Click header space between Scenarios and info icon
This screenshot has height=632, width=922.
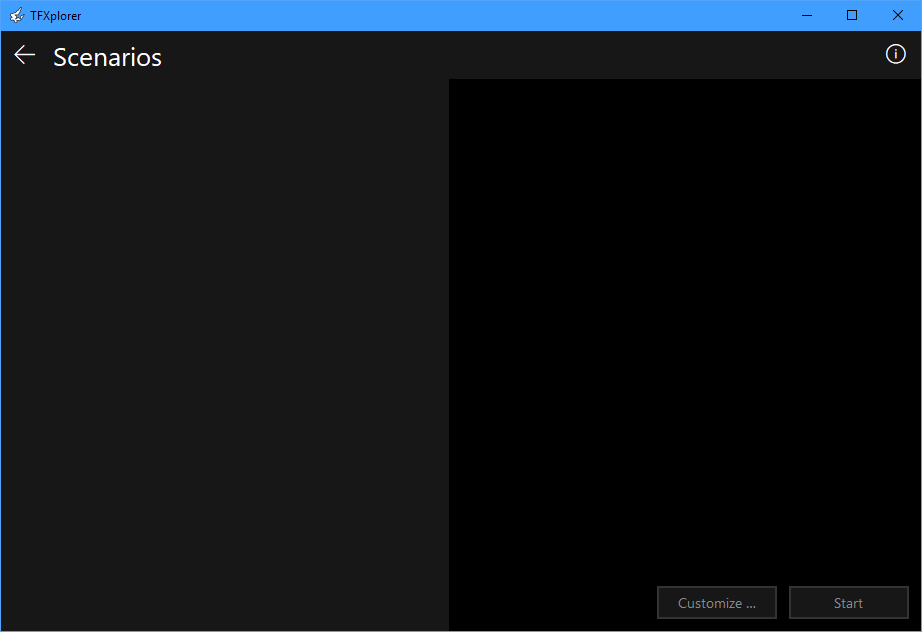pyautogui.click(x=520, y=56)
